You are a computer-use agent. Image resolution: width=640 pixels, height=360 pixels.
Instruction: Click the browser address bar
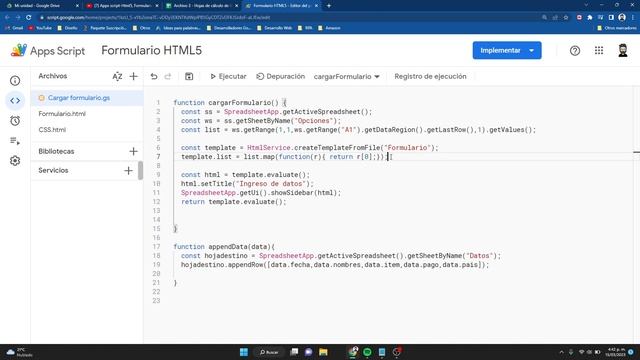pos(286,18)
